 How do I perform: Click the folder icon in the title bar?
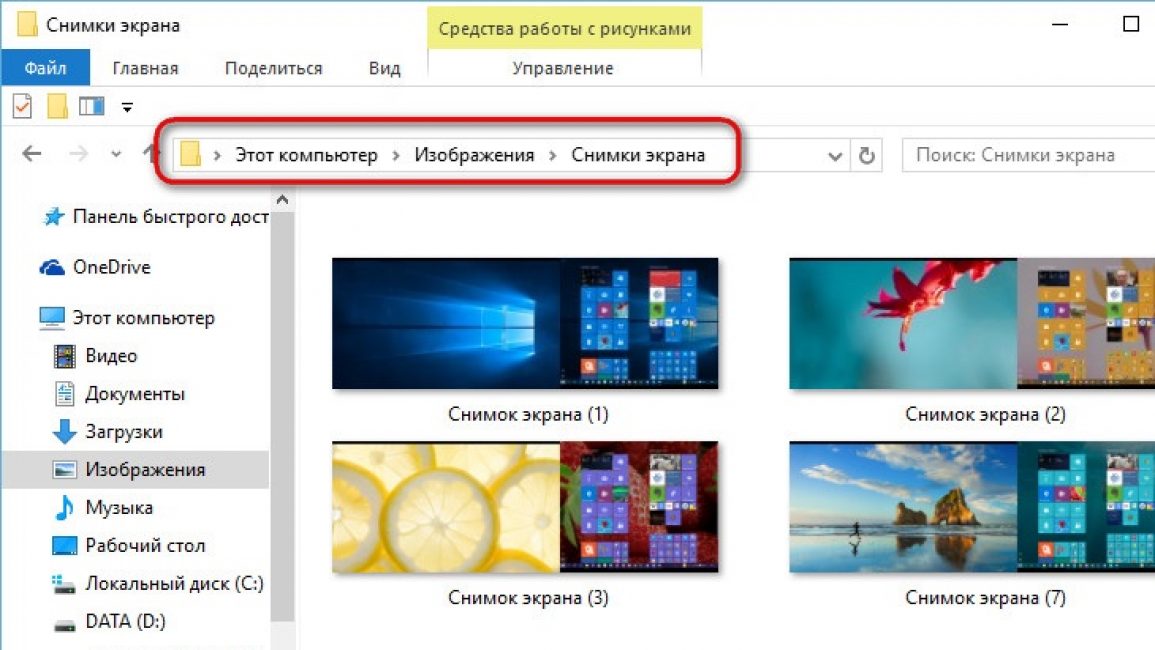27,24
